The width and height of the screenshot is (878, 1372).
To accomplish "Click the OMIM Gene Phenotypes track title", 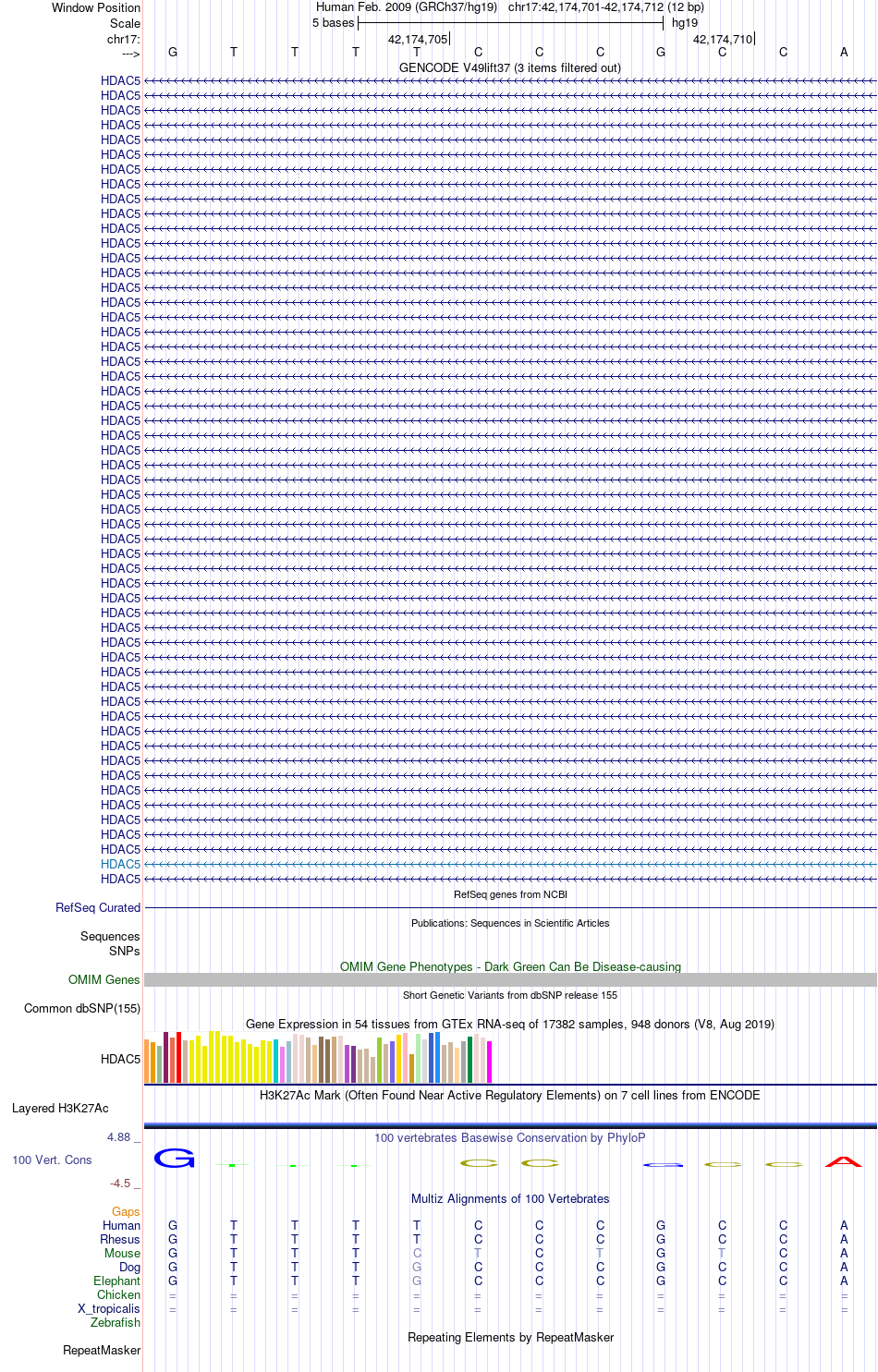I will (x=510, y=966).
